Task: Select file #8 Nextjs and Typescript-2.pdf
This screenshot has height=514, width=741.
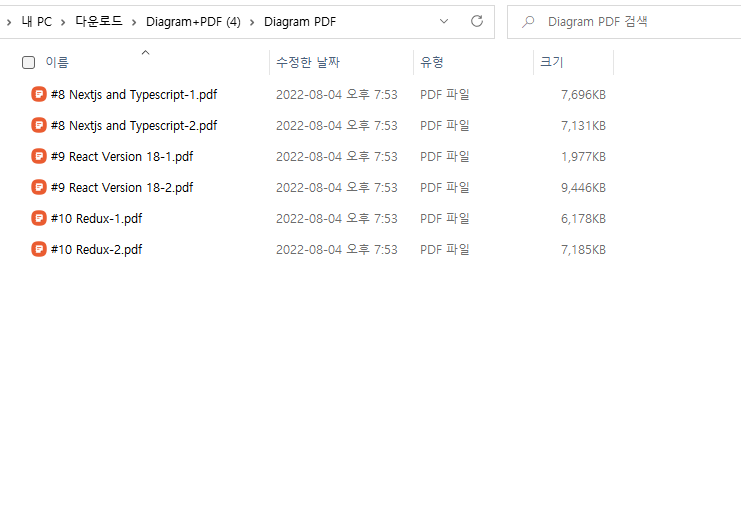Action: point(134,126)
